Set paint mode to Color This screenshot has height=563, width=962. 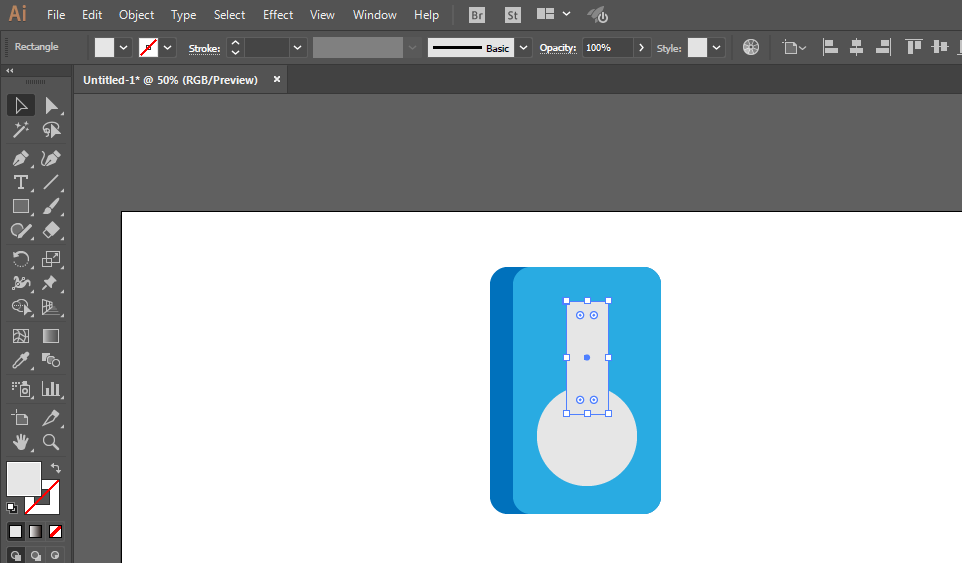pyautogui.click(x=15, y=532)
